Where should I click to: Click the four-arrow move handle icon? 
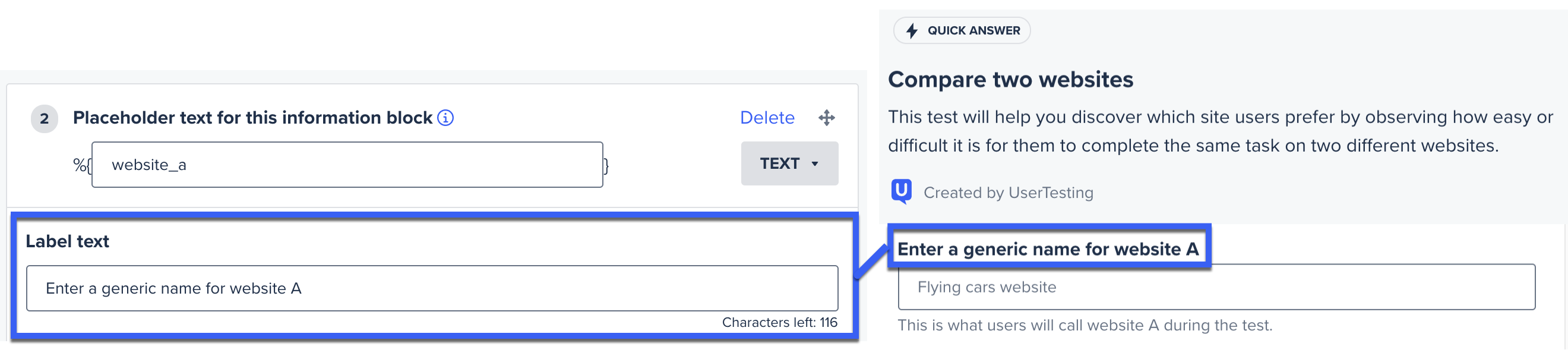coord(826,118)
